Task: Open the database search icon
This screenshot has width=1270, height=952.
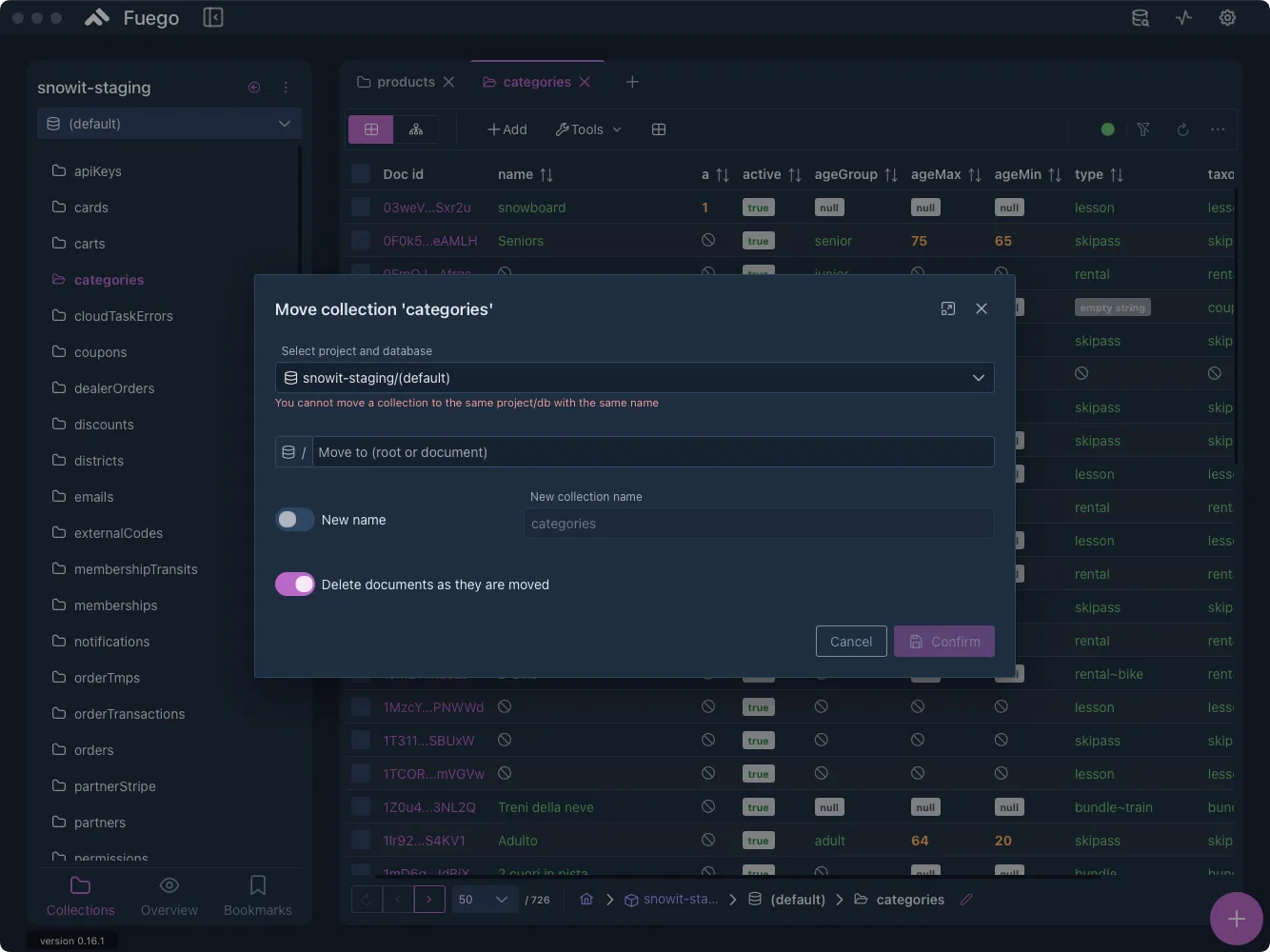Action: (x=1140, y=17)
